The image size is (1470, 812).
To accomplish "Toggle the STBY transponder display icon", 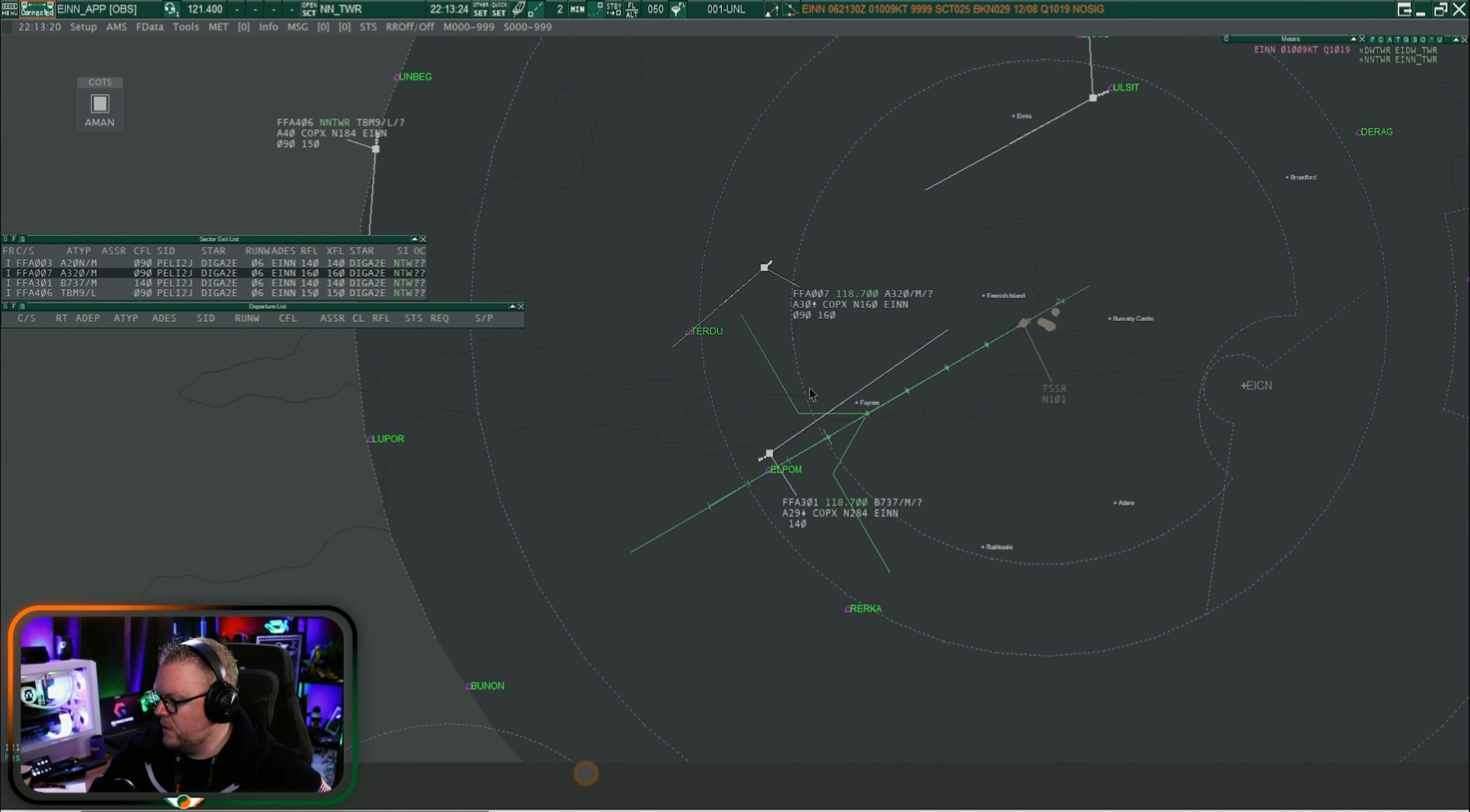I will tap(614, 9).
